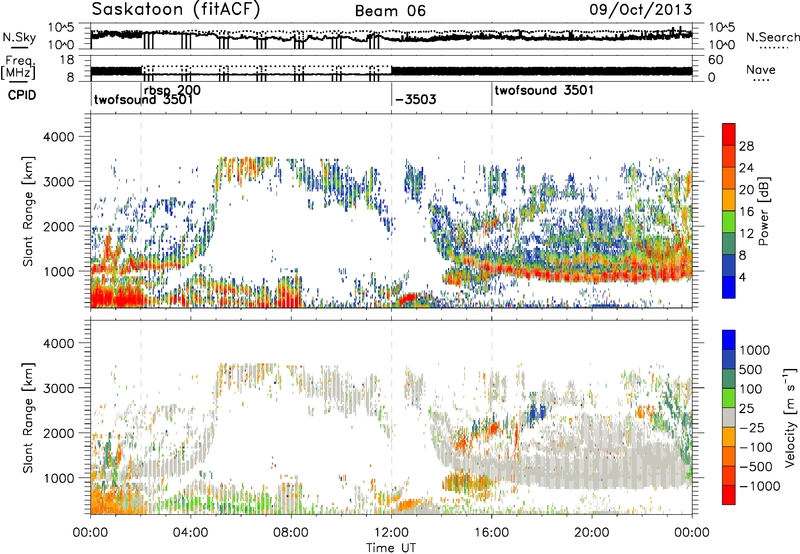Image resolution: width=800 pixels, height=554 pixels.
Task: Click the left '10^5' noise axis tick
Action: (x=61, y=28)
